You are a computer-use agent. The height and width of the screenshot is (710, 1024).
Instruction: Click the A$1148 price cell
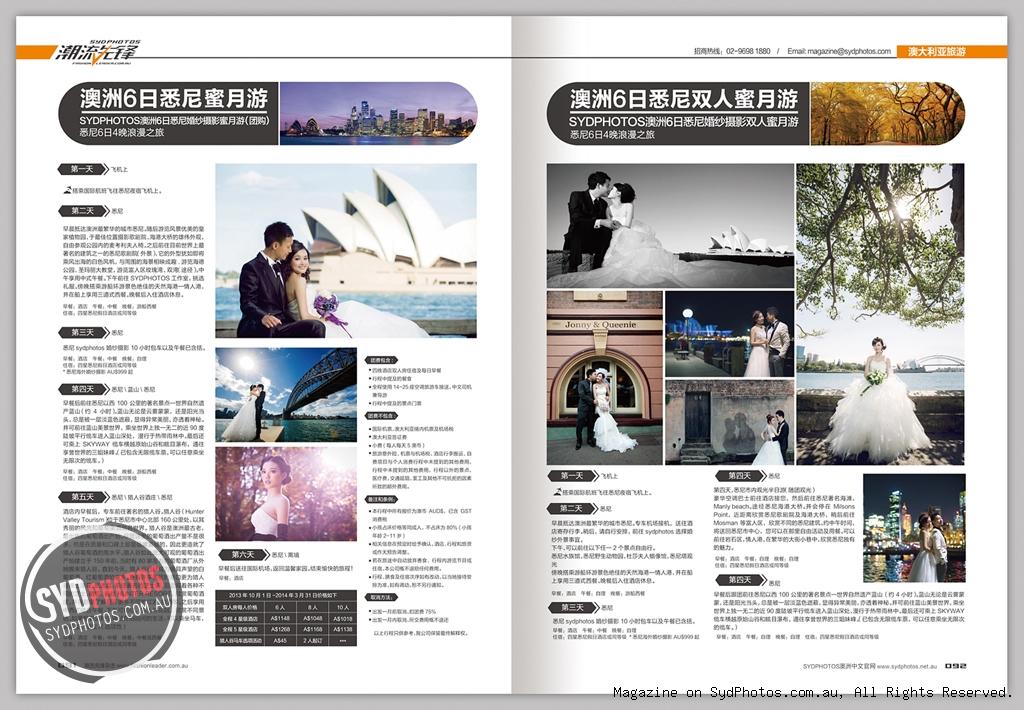coord(280,619)
